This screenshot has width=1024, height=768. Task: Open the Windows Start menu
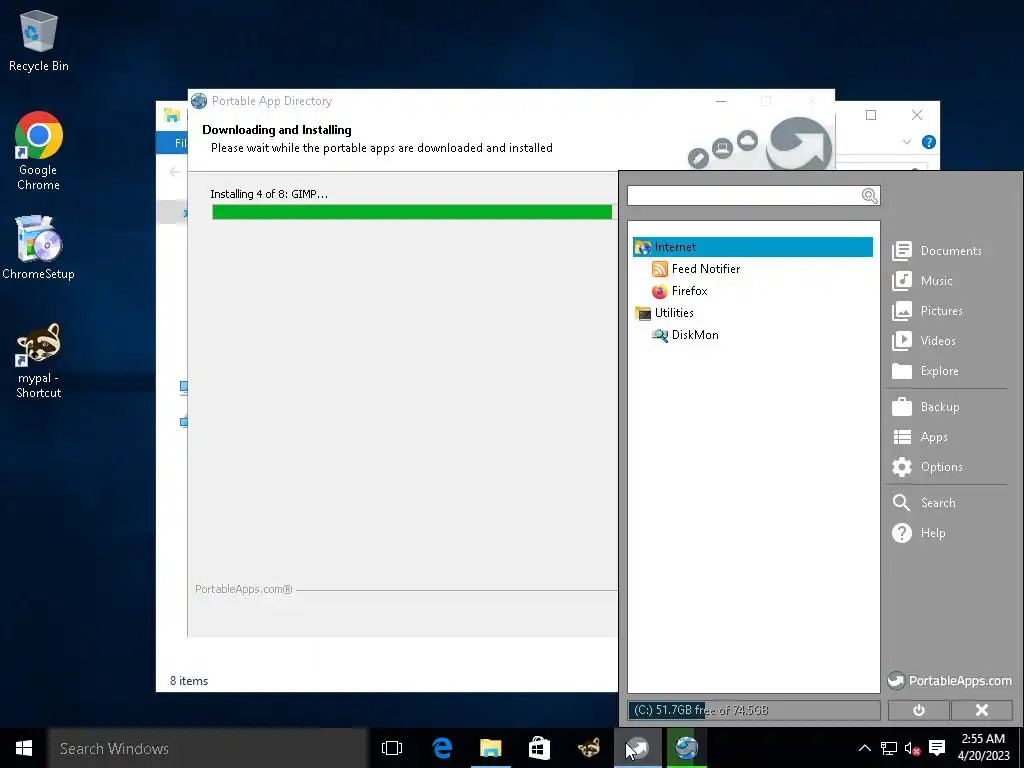point(24,748)
